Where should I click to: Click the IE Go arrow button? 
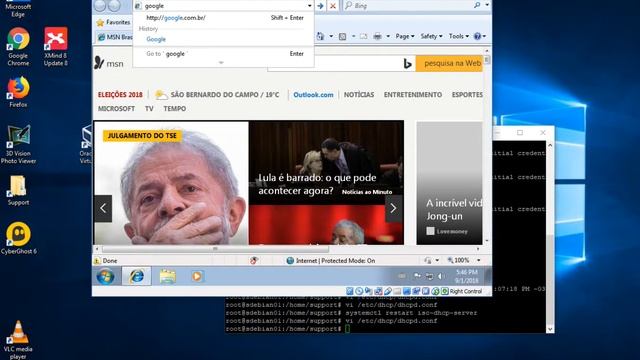click(320, 6)
